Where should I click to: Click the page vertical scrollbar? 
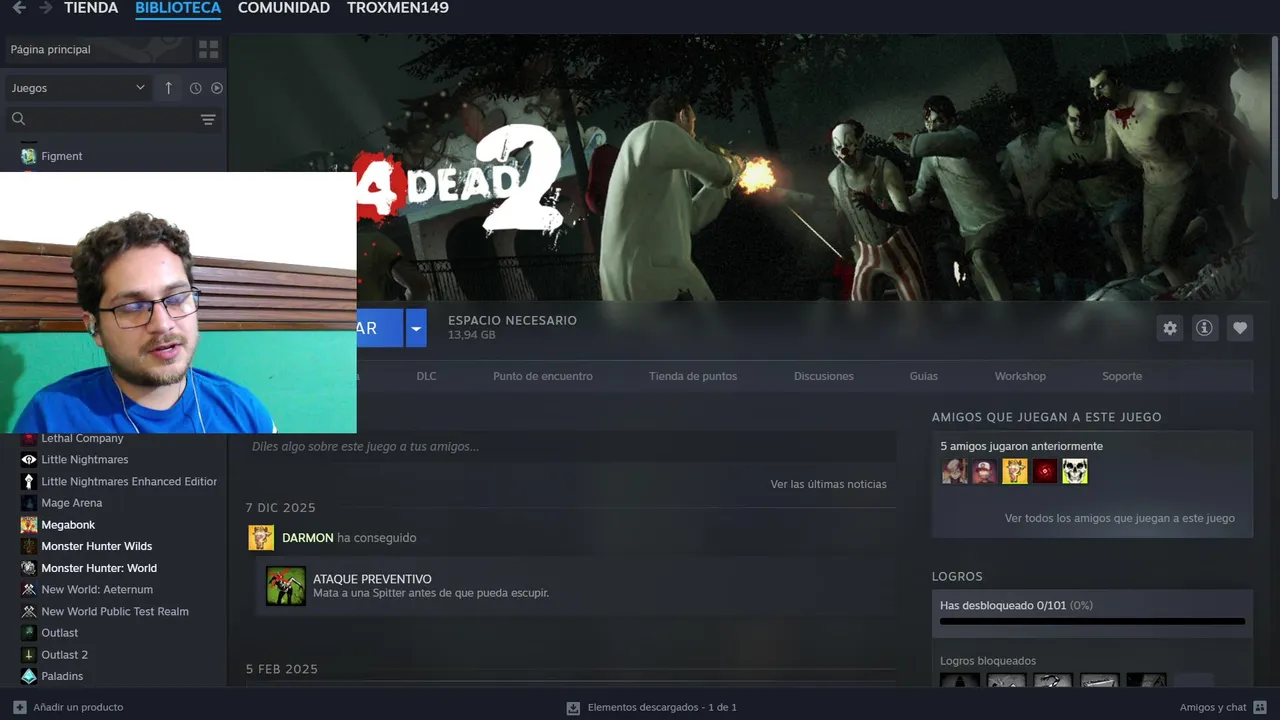(1274, 118)
